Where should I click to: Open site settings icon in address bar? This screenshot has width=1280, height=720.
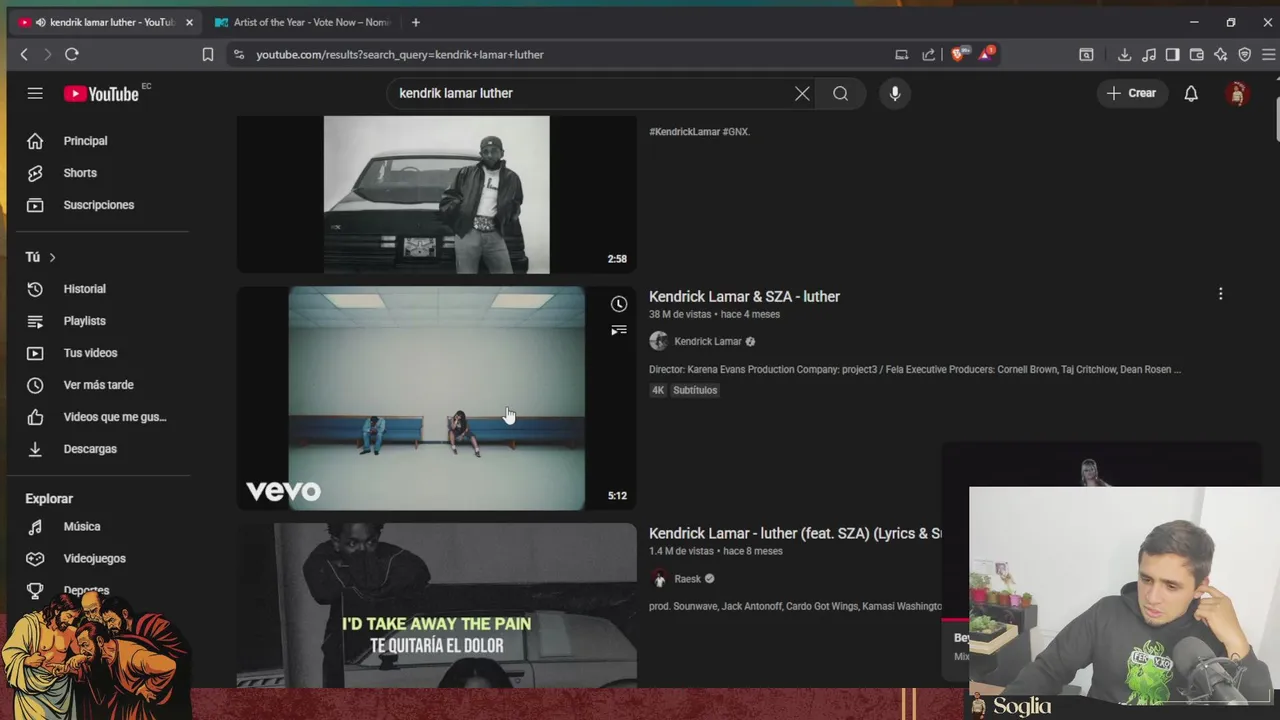238,54
